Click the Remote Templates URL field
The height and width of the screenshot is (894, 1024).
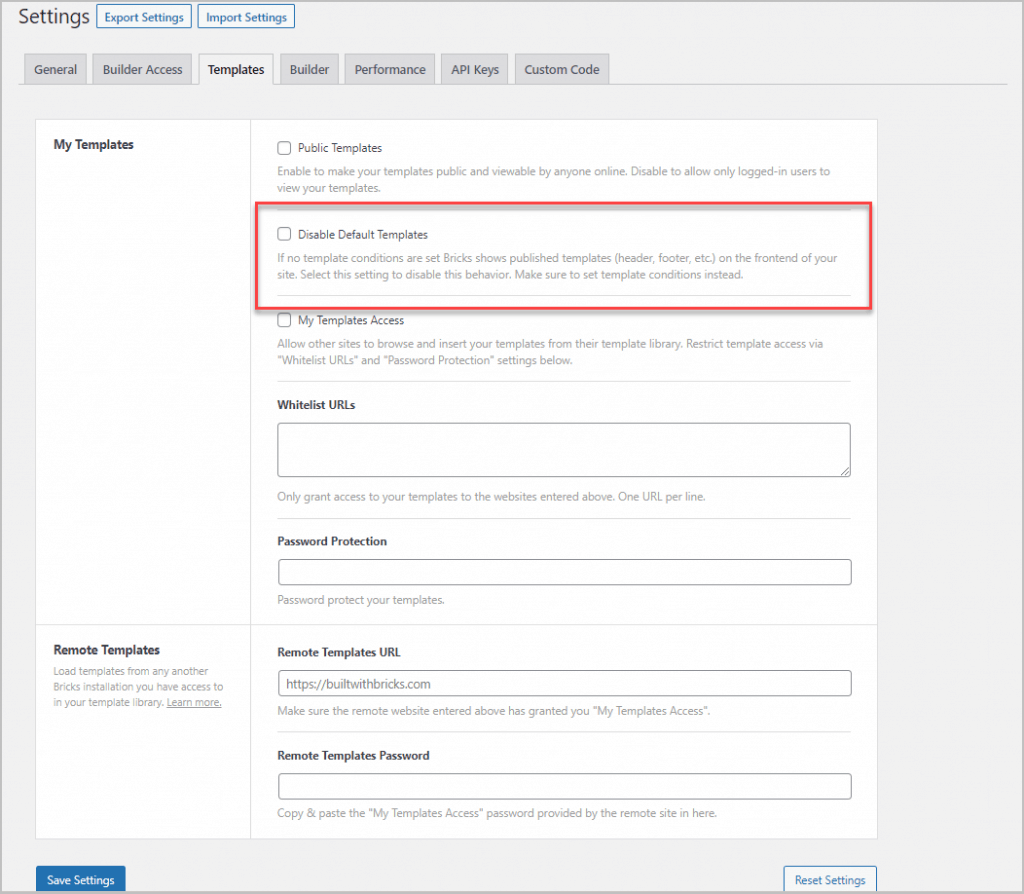coord(564,683)
